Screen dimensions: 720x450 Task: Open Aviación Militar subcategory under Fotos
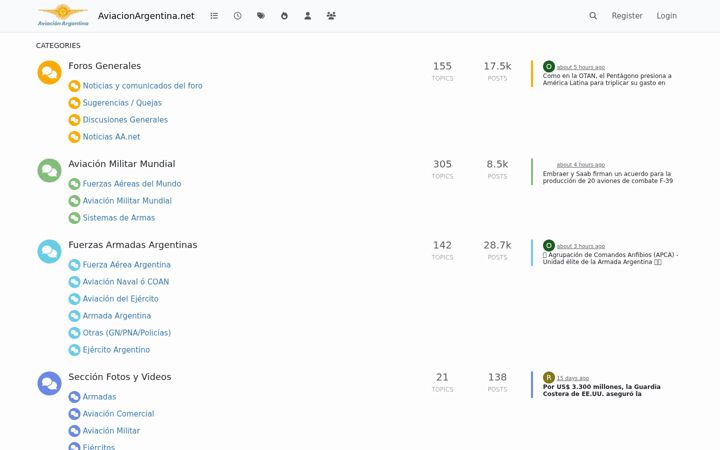tap(112, 431)
